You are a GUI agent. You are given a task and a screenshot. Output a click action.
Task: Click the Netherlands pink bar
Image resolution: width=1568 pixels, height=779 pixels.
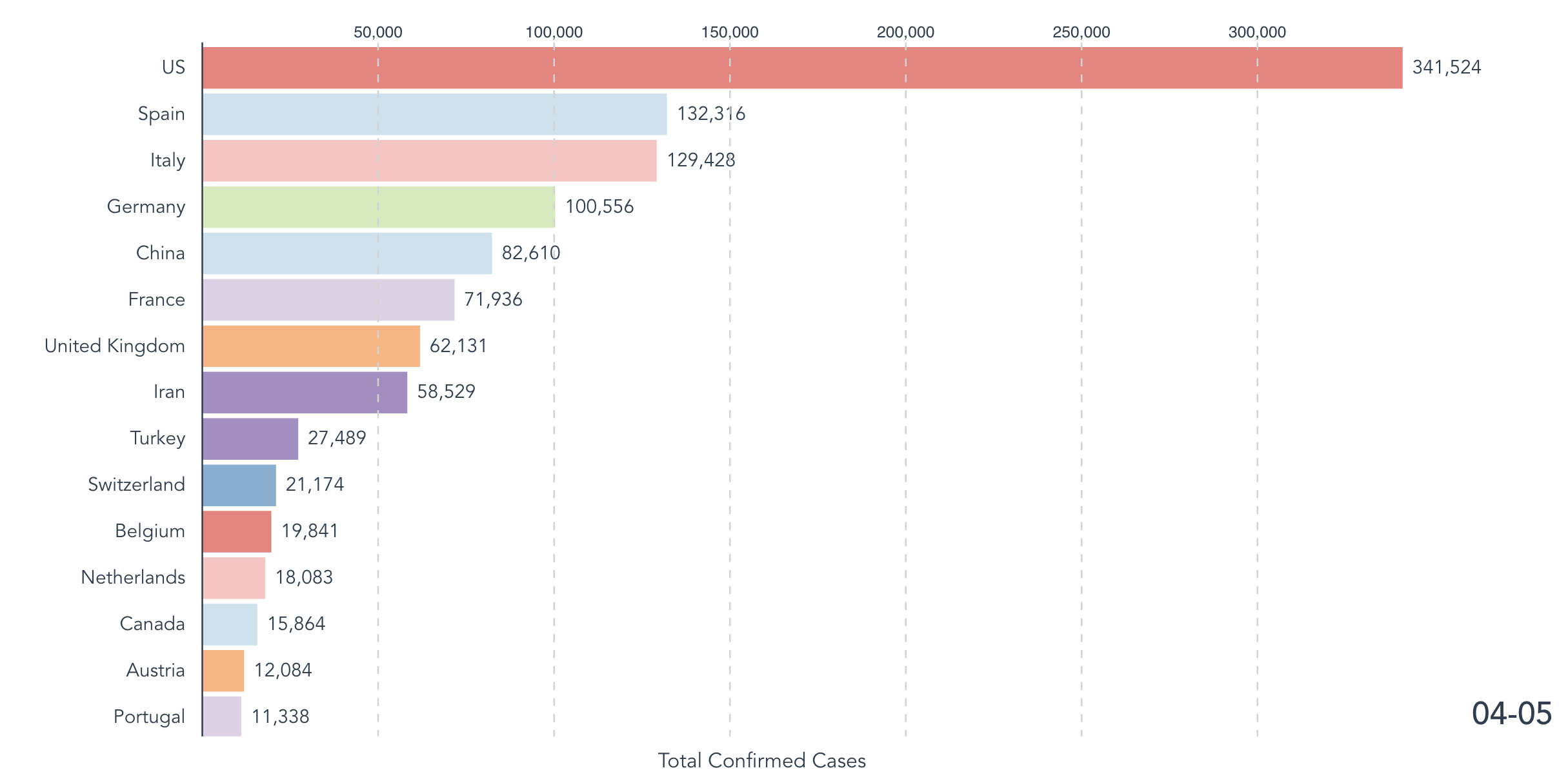click(234, 578)
